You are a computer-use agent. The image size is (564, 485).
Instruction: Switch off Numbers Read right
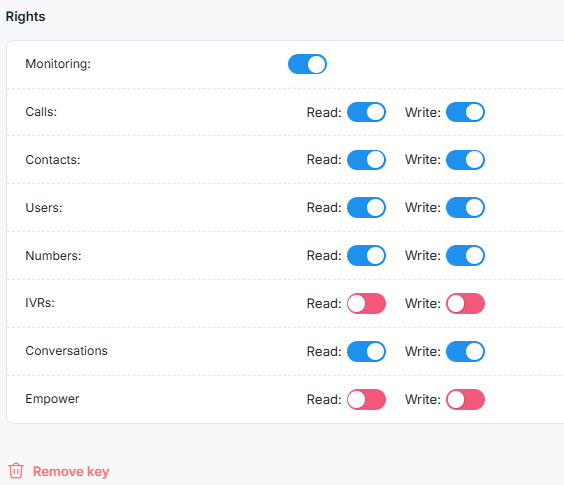366,255
